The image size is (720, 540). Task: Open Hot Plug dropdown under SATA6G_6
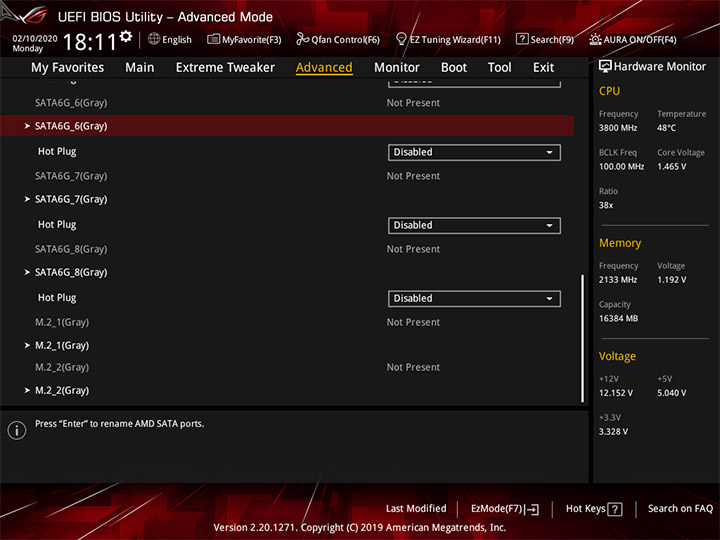click(474, 152)
